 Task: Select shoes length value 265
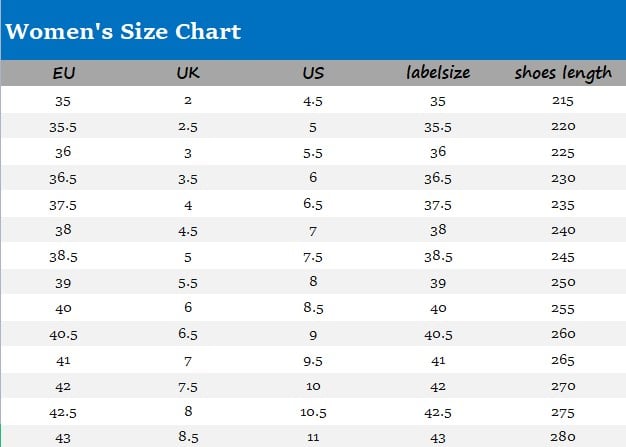click(x=563, y=360)
